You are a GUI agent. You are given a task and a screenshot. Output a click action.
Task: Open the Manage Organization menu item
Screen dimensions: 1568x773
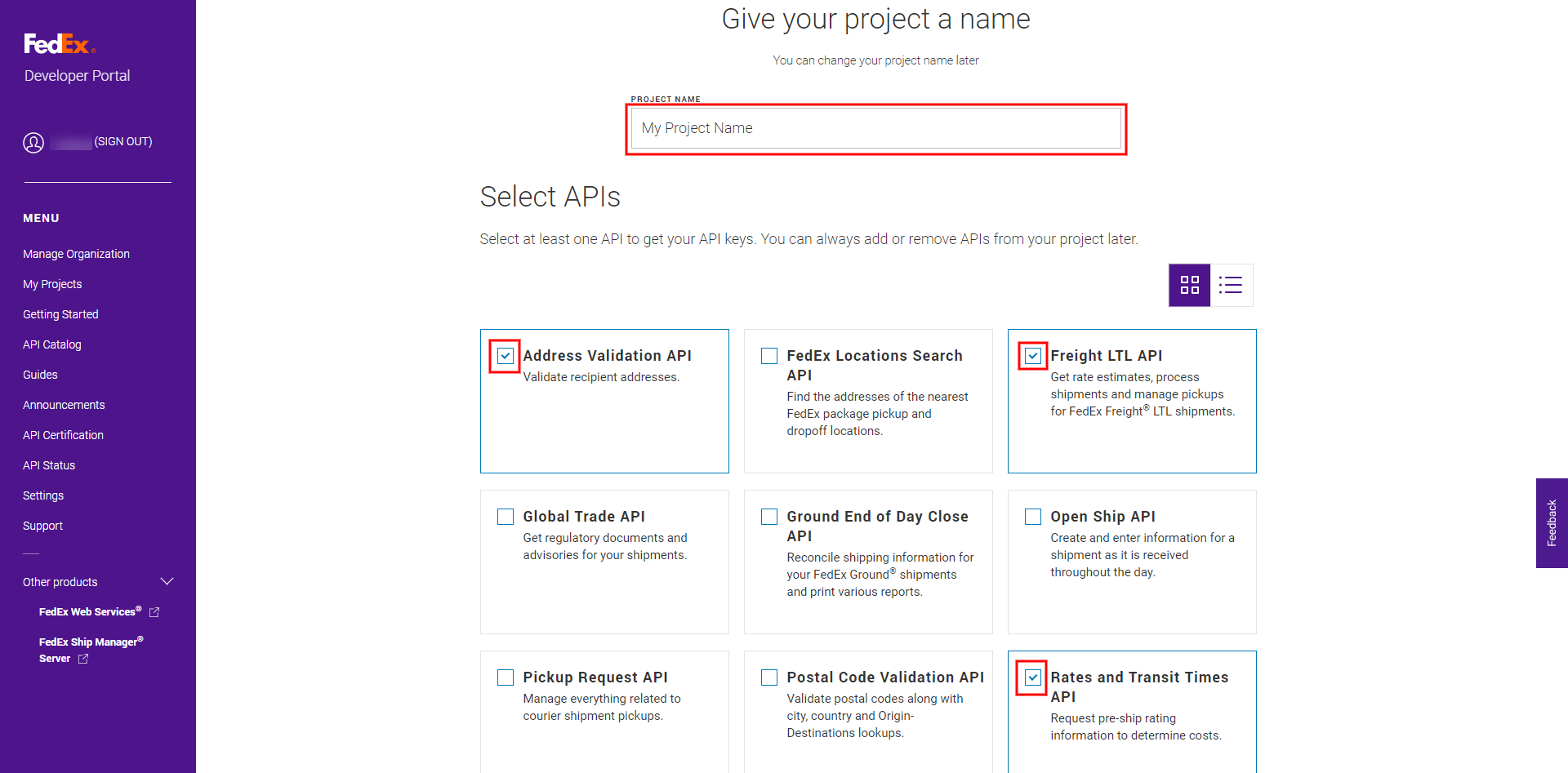pos(76,254)
